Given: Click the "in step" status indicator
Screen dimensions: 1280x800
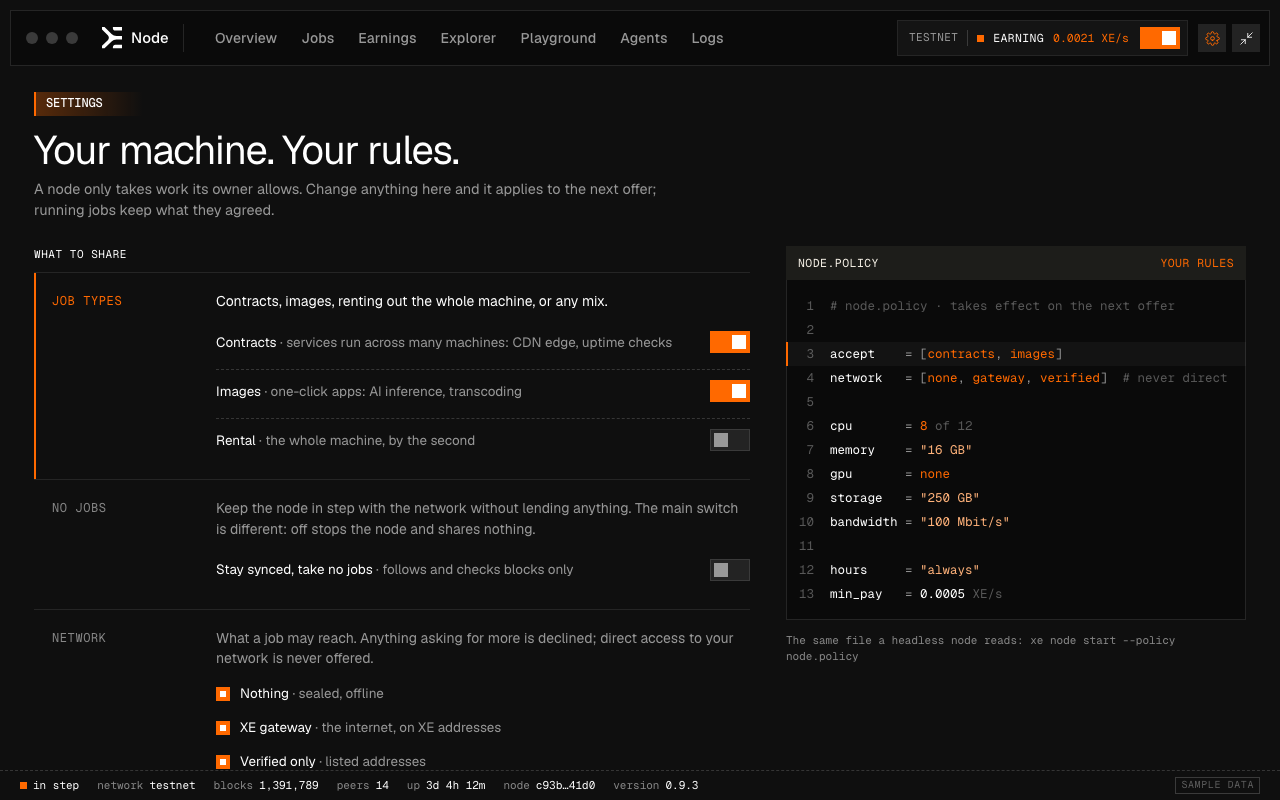Looking at the screenshot, I should tap(49, 785).
